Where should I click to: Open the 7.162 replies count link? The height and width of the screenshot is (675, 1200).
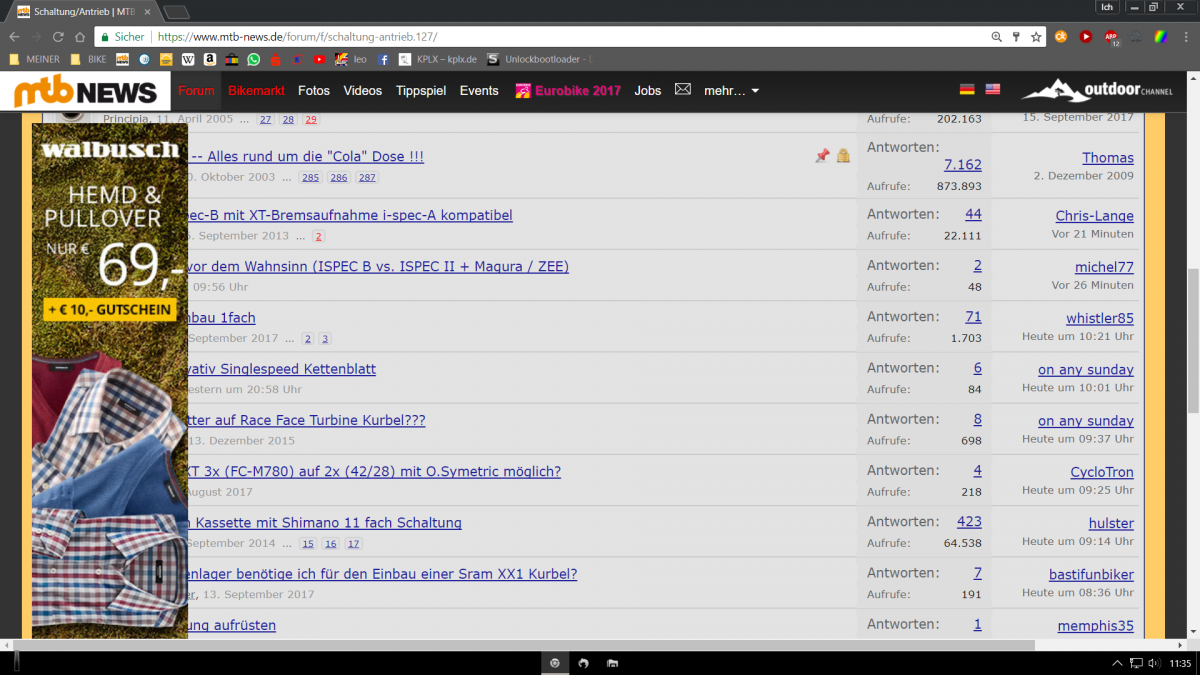tap(963, 164)
